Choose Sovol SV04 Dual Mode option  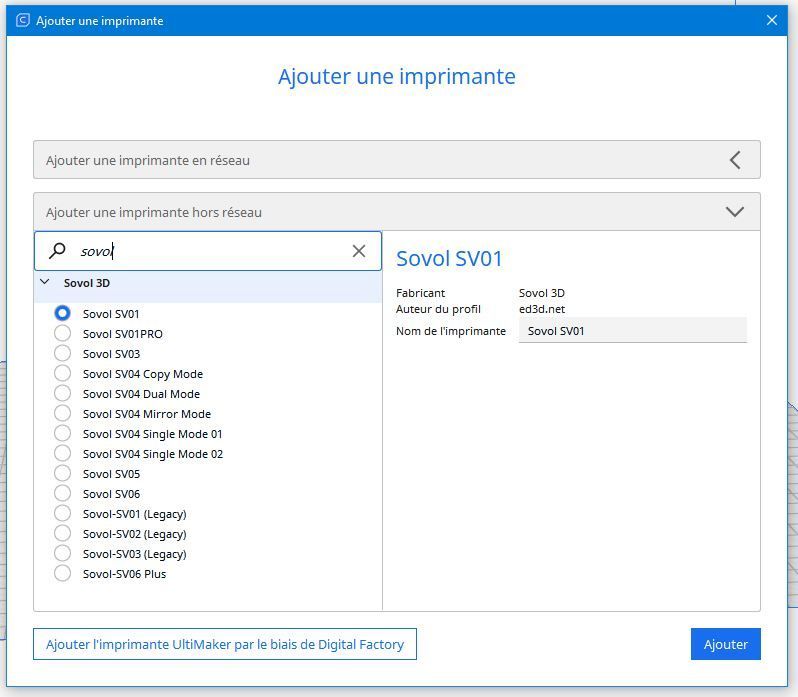(x=63, y=393)
